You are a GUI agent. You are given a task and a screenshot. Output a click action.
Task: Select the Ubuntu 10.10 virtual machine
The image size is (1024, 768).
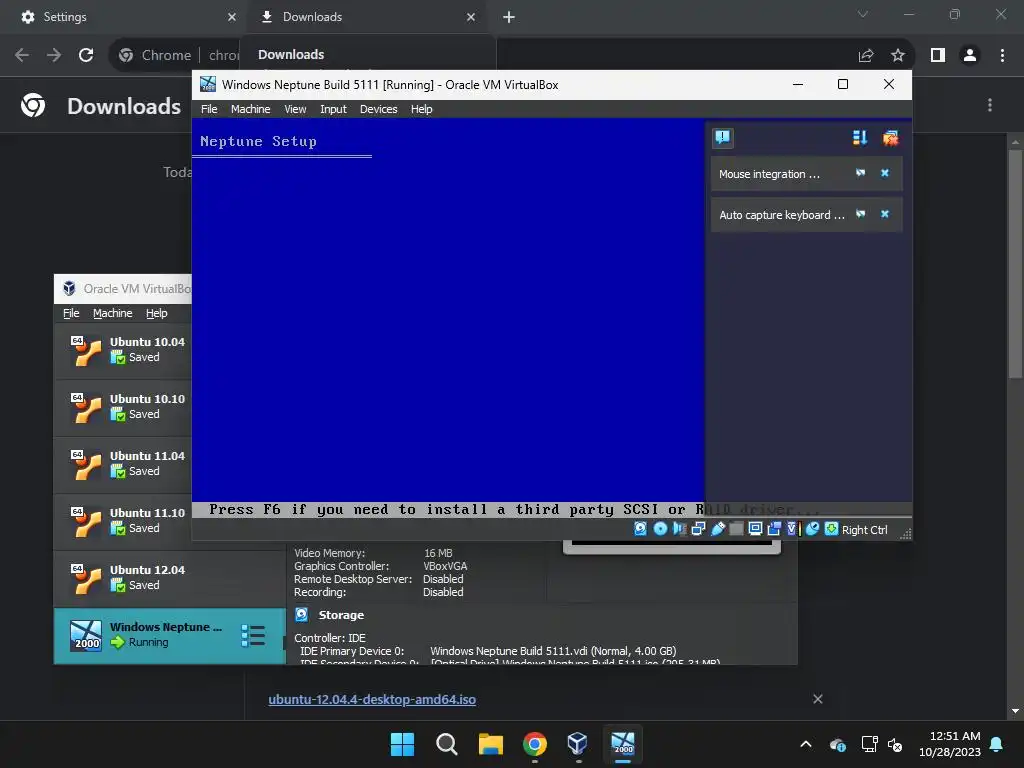[123, 408]
